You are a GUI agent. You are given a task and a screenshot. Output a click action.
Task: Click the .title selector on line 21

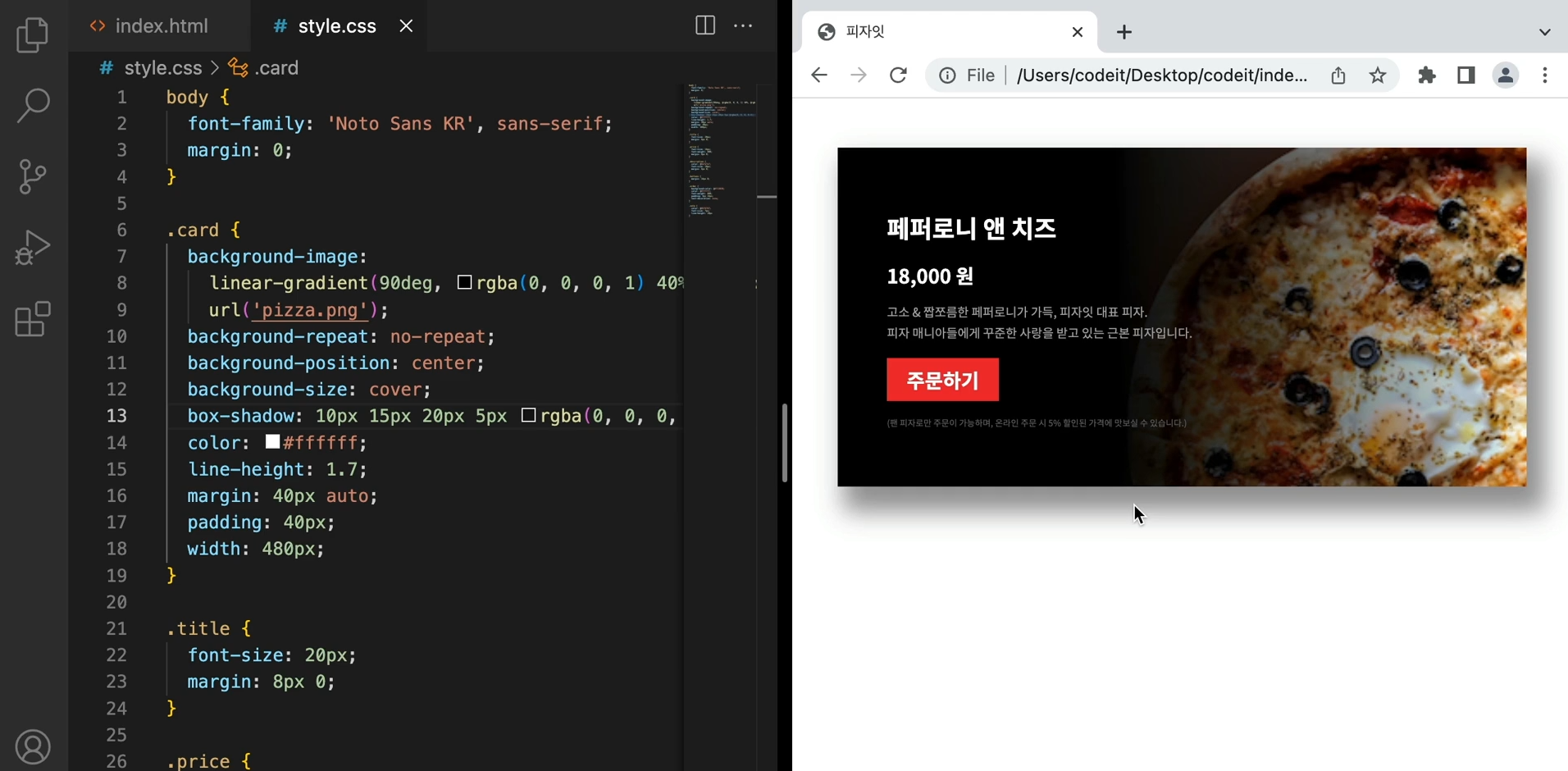[x=198, y=628]
